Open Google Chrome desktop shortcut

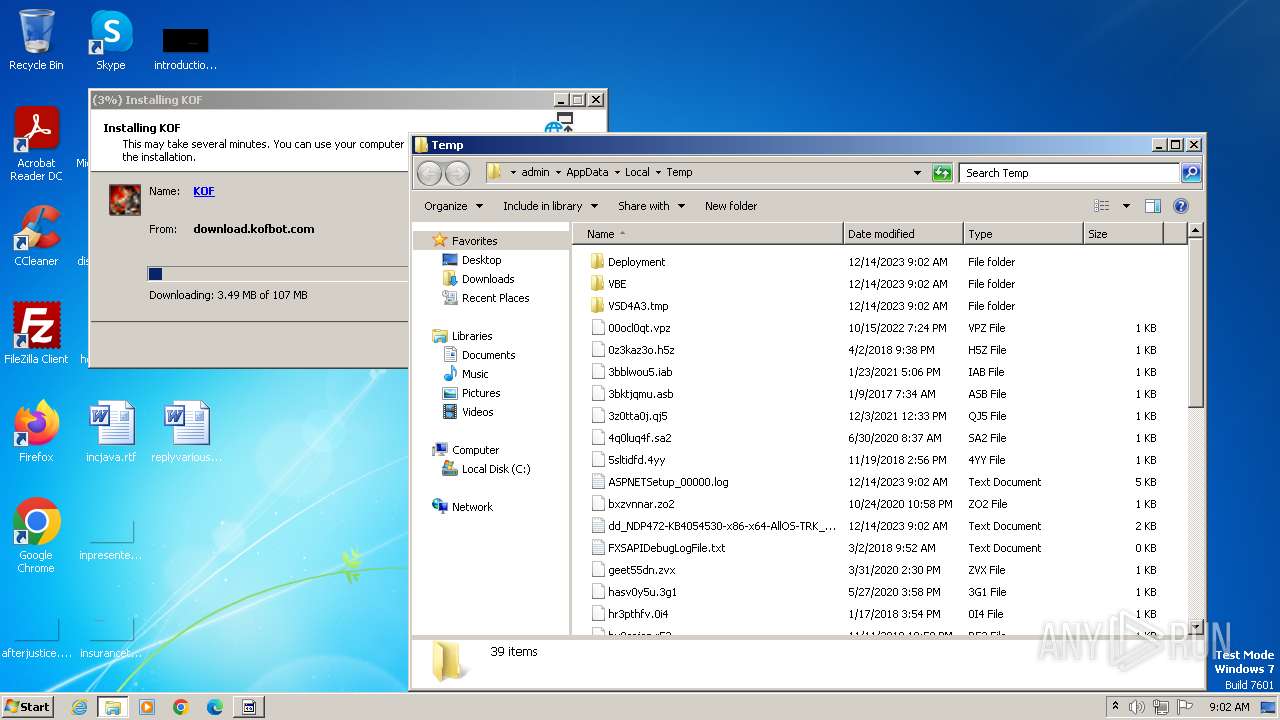coord(36,536)
